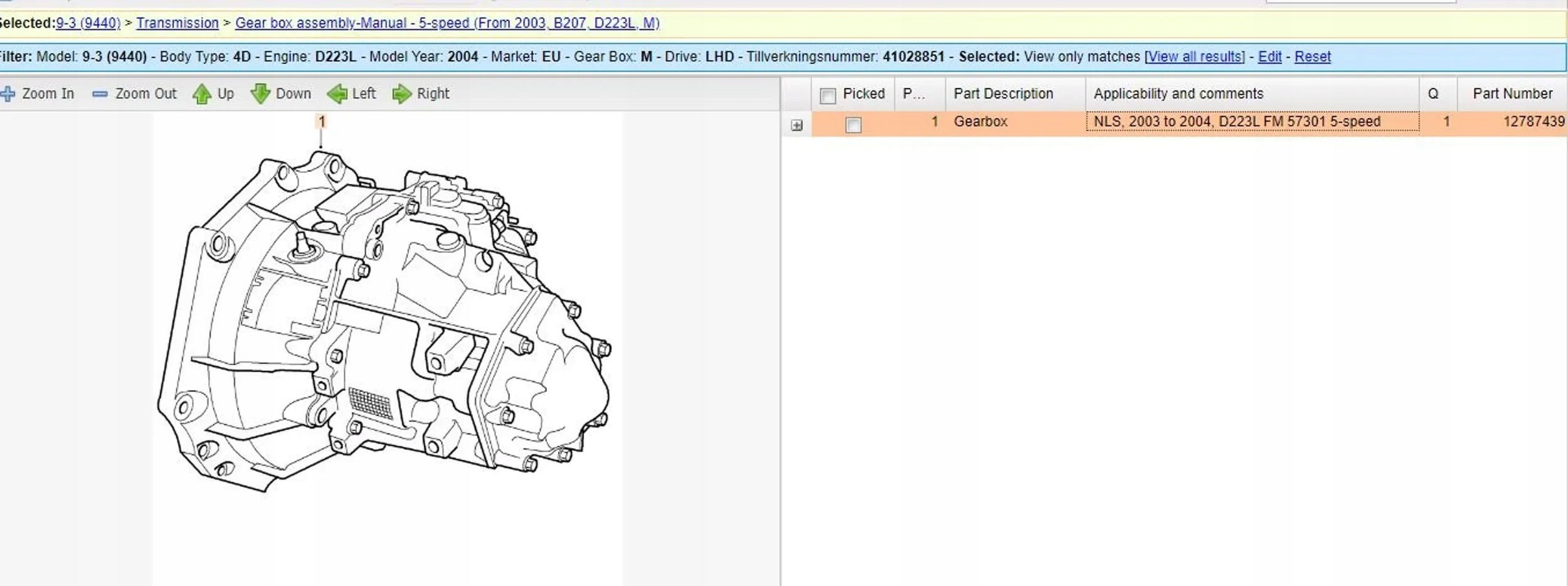Go to the Transmission breadcrumb link
Image resolution: width=1568 pixels, height=586 pixels.
pyautogui.click(x=177, y=23)
